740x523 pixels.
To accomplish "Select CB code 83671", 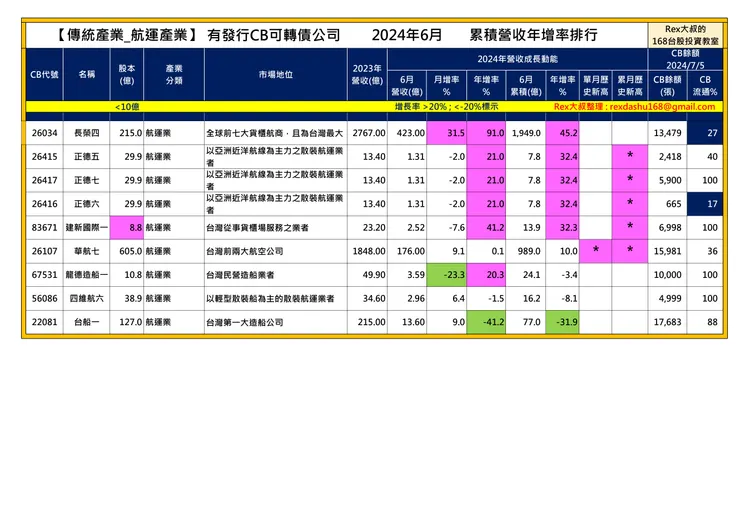I will 44,228.
